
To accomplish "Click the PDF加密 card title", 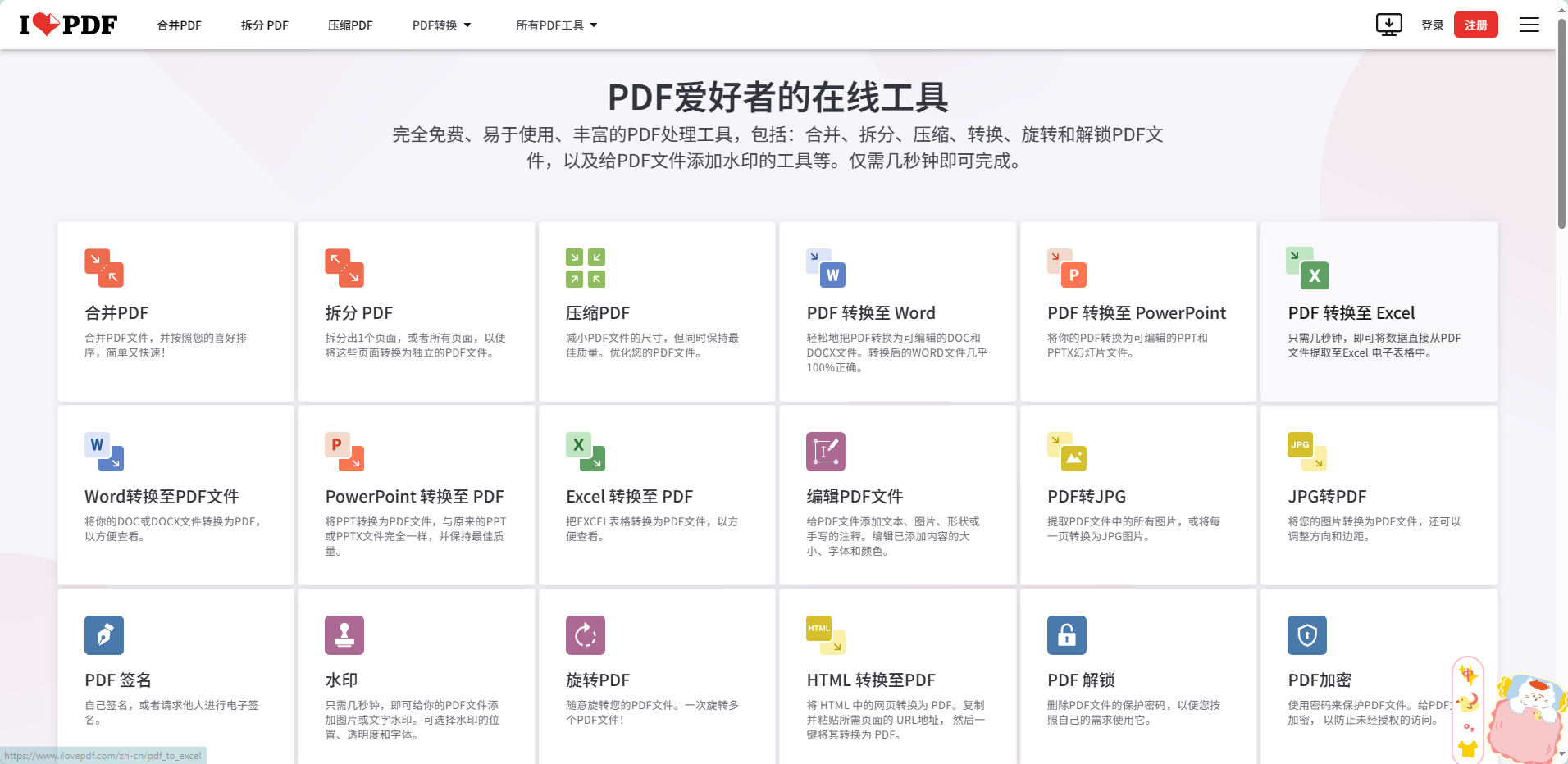I will pyautogui.click(x=1320, y=680).
